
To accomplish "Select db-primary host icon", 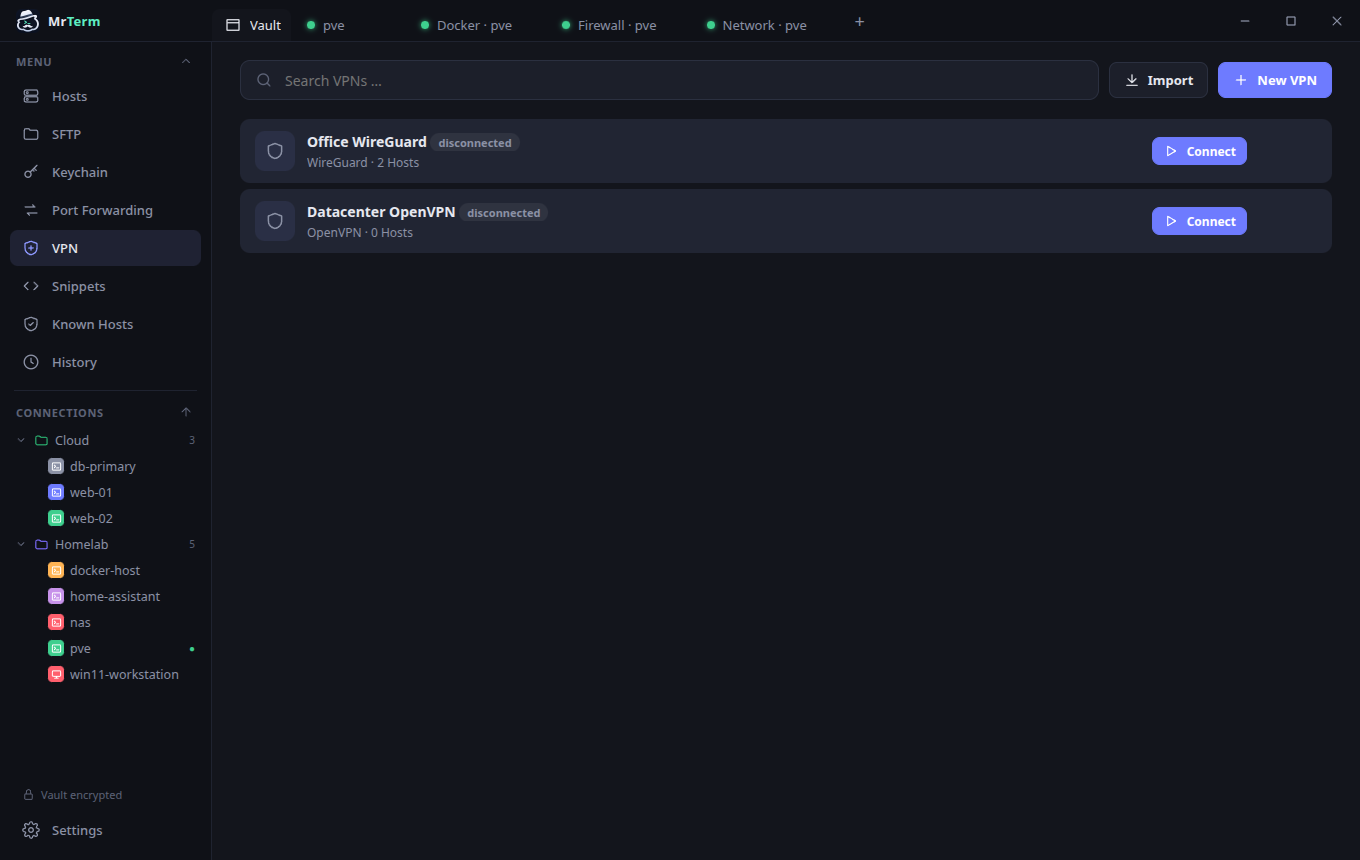I will coord(56,466).
